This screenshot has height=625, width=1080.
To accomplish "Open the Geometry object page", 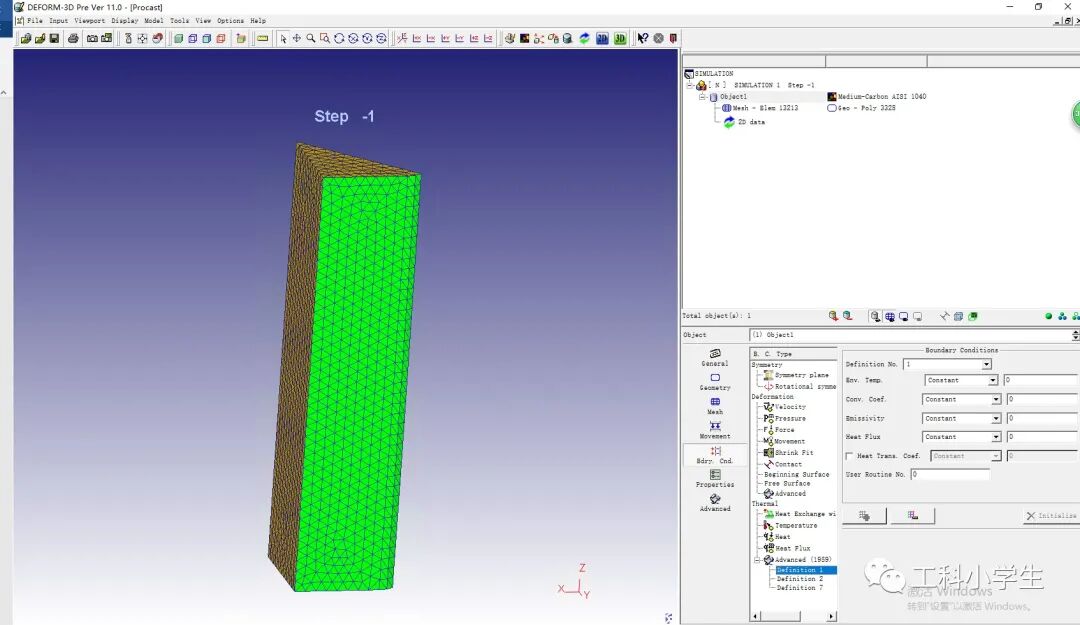I will point(715,382).
